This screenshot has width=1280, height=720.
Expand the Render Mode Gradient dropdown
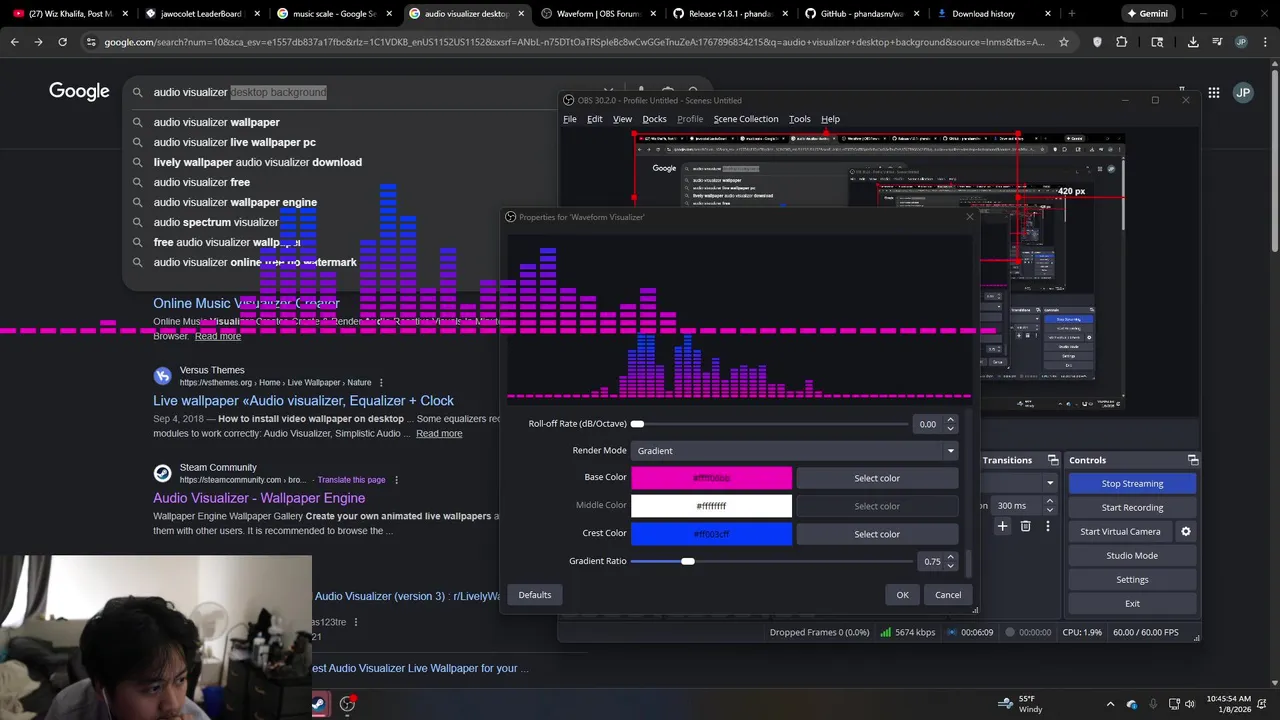794,451
